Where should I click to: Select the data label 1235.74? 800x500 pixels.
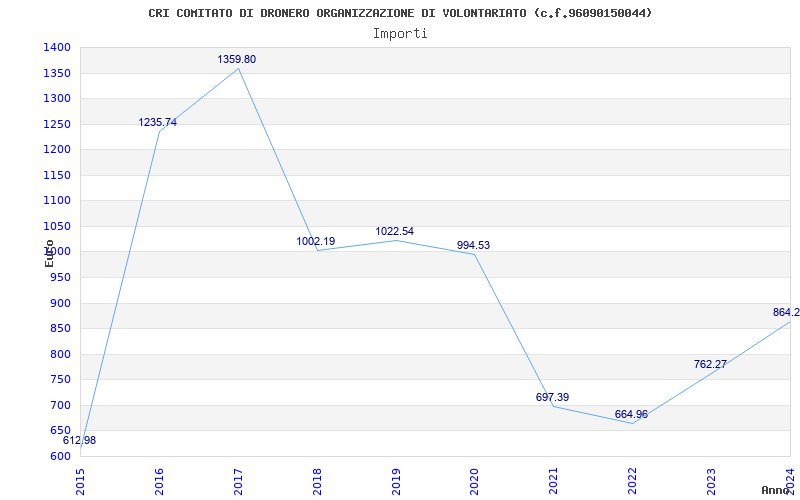[158, 122]
